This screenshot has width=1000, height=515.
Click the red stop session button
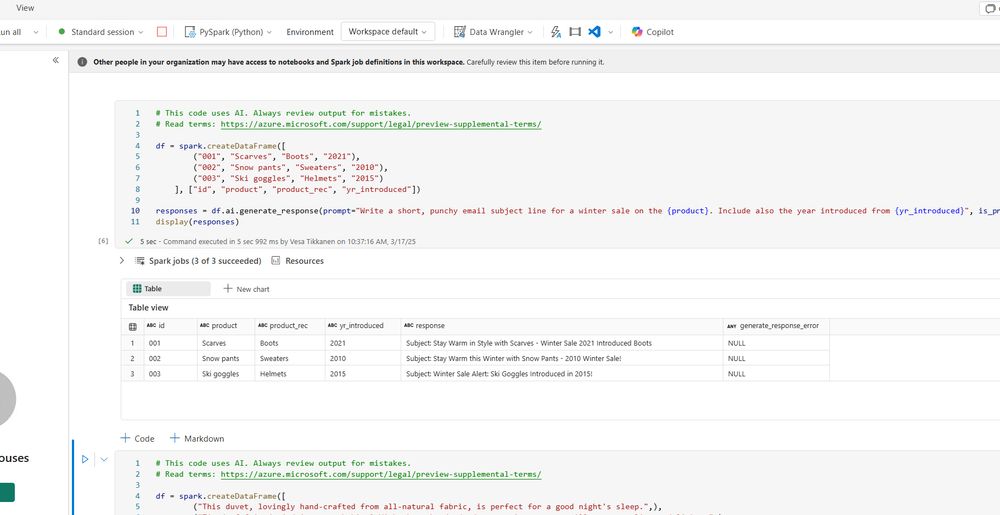click(162, 32)
